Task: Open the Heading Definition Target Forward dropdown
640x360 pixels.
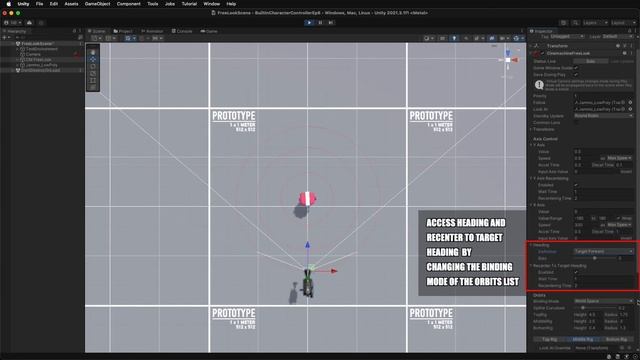Action: 603,251
